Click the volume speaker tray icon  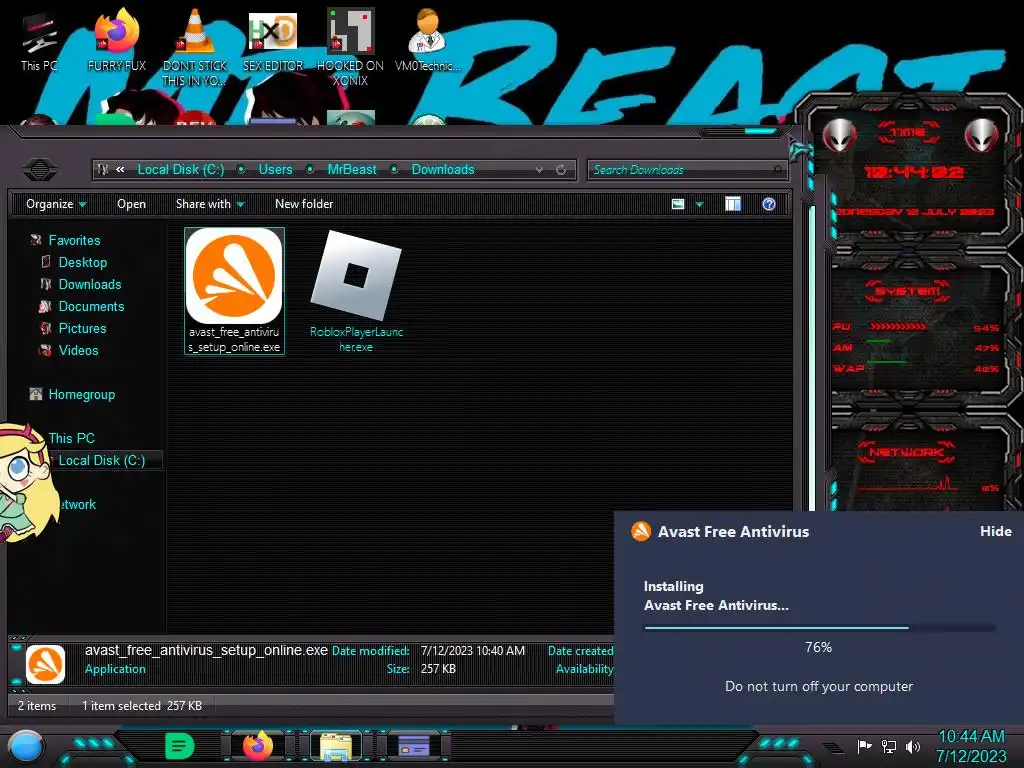tap(913, 746)
